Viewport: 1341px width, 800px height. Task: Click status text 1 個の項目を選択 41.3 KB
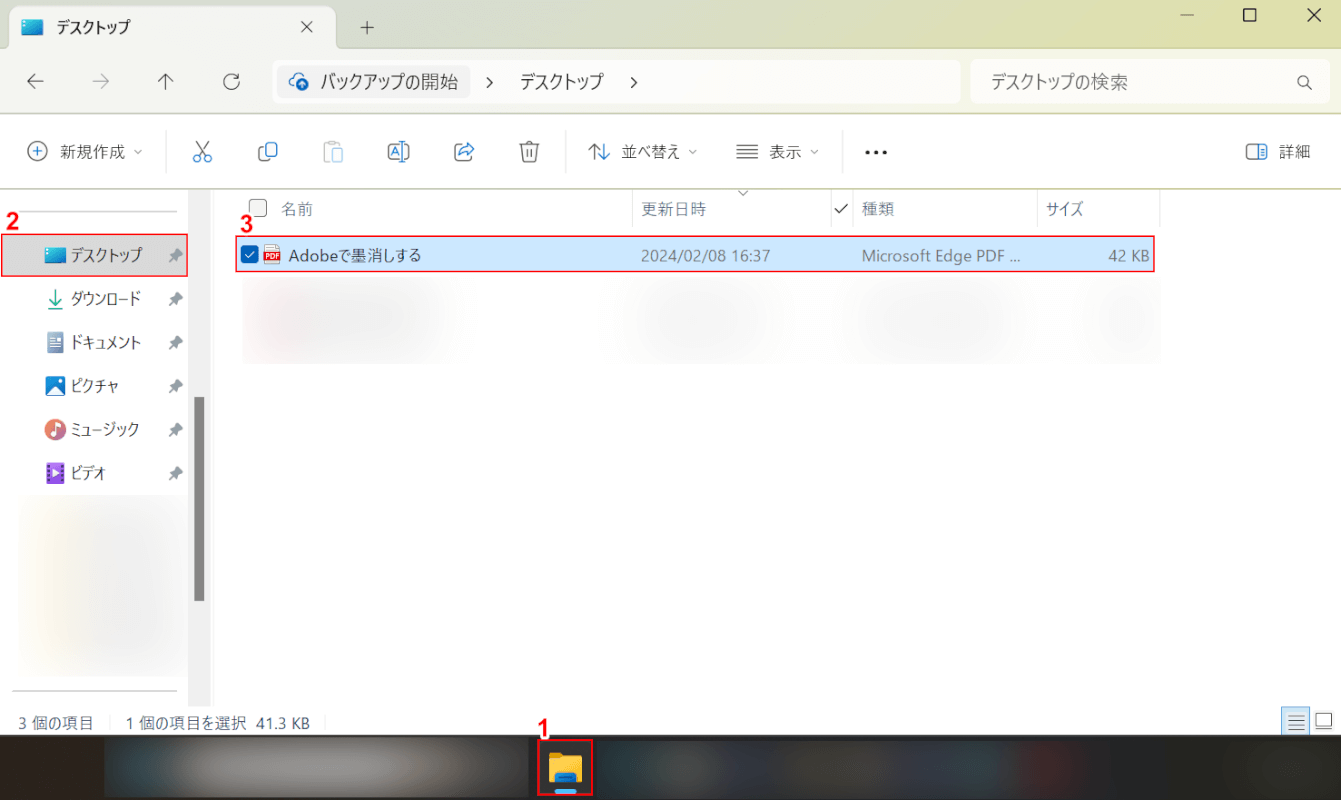click(x=217, y=722)
